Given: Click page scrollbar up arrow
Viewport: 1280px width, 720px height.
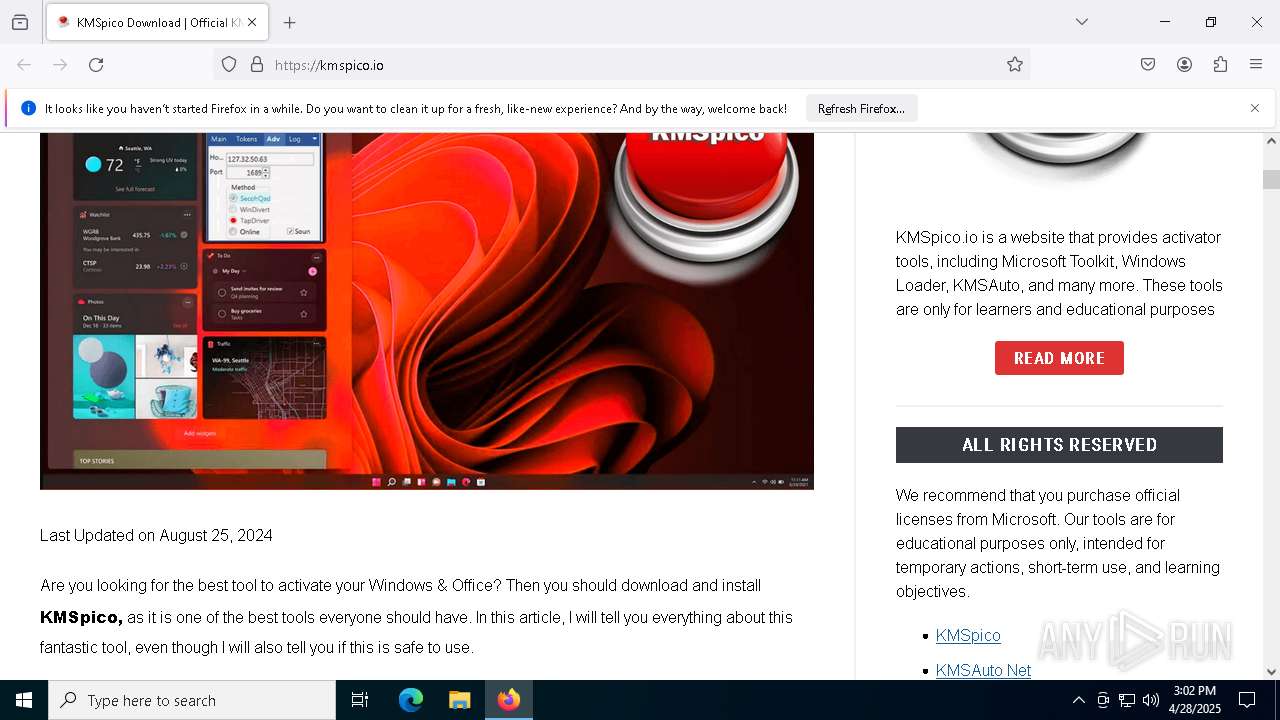Looking at the screenshot, I should 1271,141.
